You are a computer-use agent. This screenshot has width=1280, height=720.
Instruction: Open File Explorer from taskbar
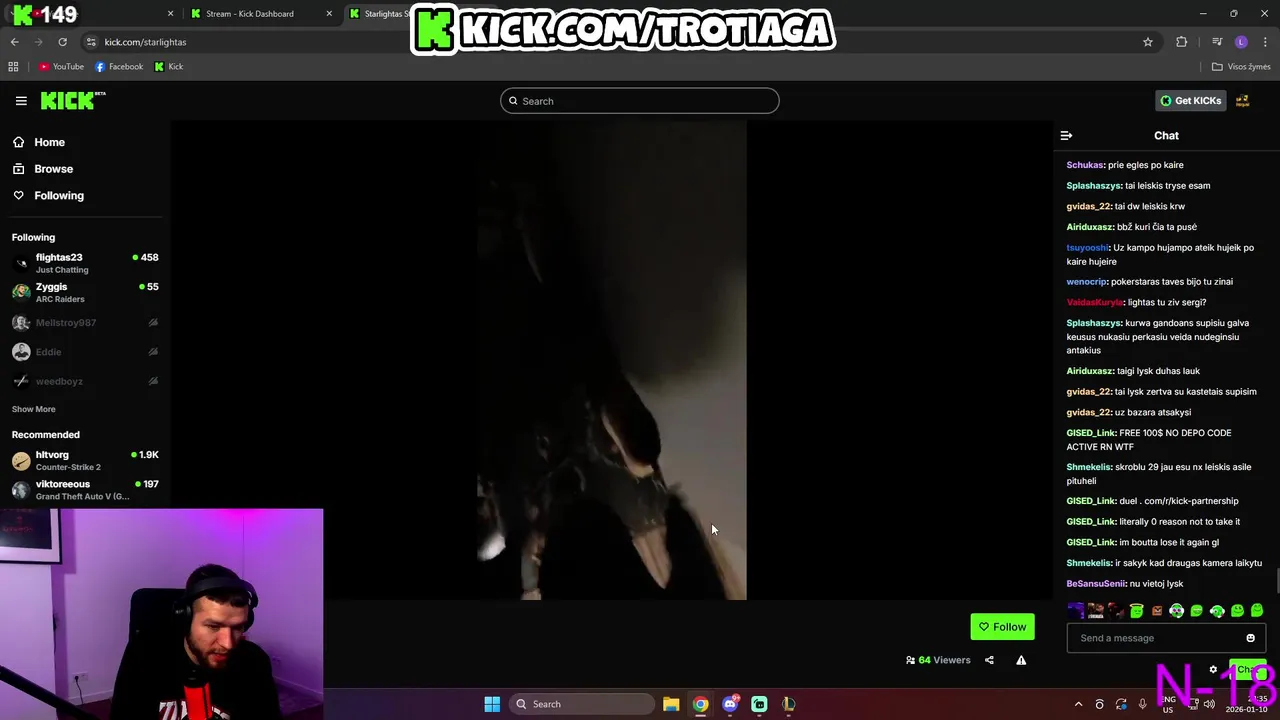tap(671, 704)
